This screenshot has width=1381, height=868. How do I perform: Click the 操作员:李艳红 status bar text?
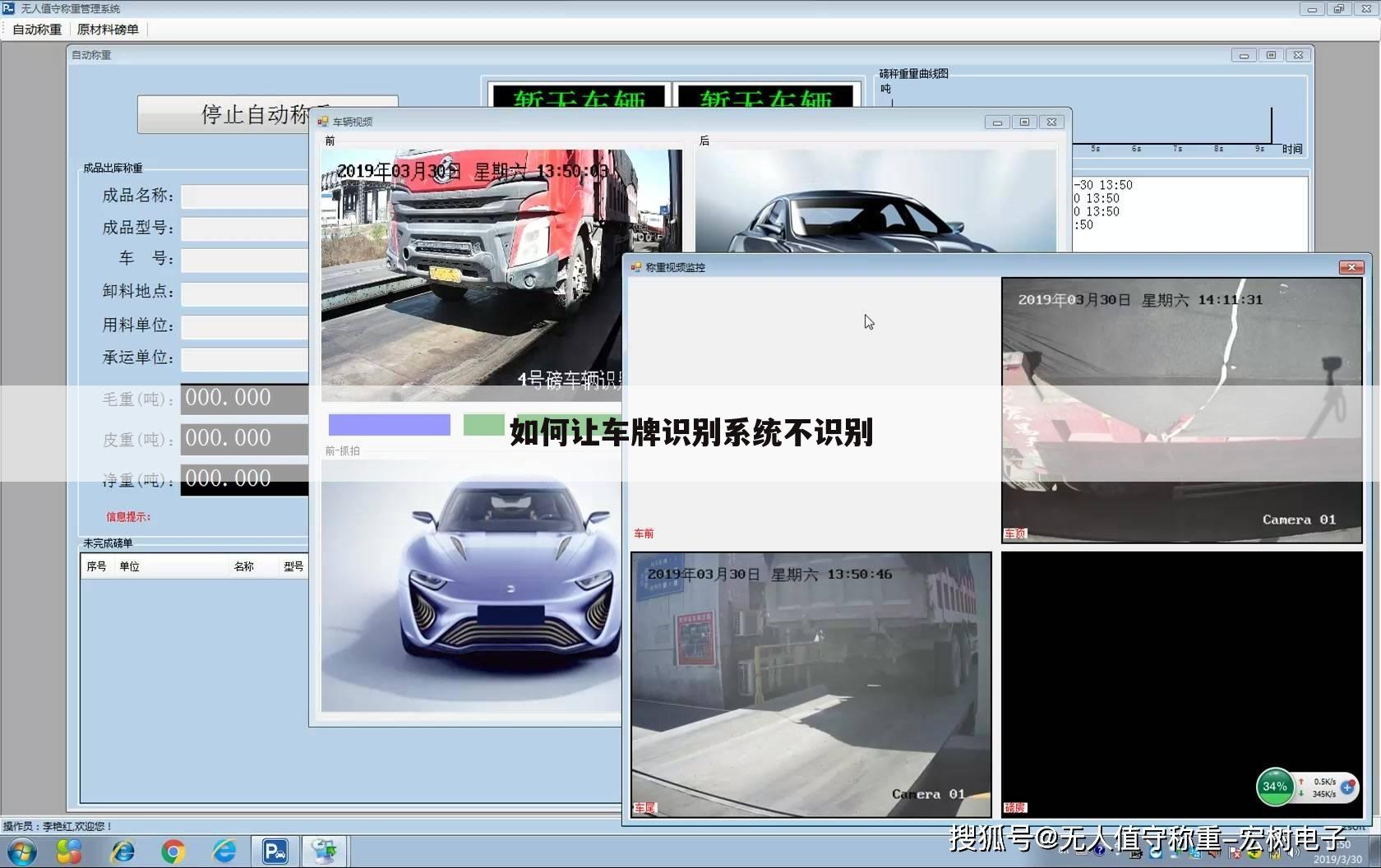point(58,826)
